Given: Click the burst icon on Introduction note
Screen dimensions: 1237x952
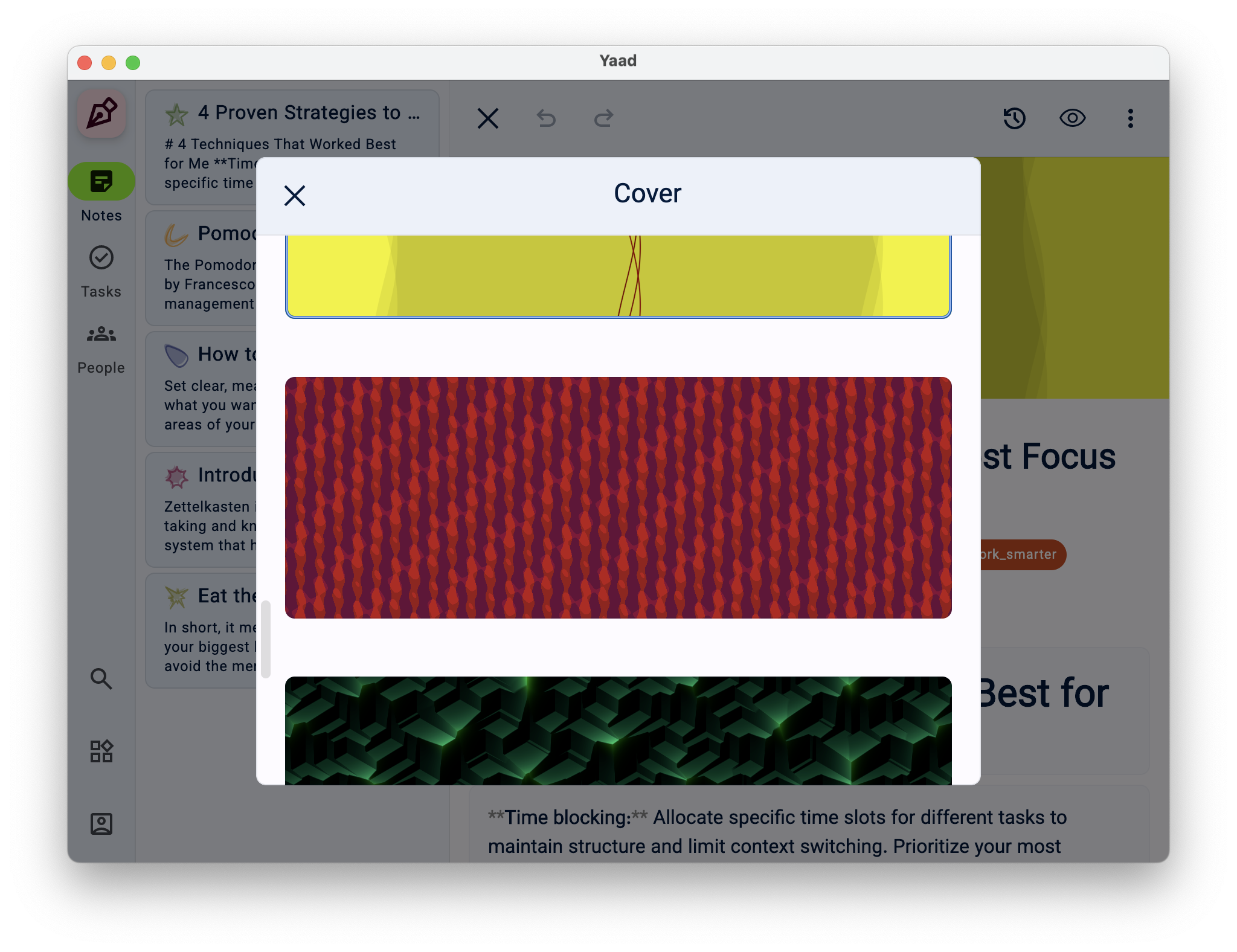Looking at the screenshot, I should tap(176, 477).
